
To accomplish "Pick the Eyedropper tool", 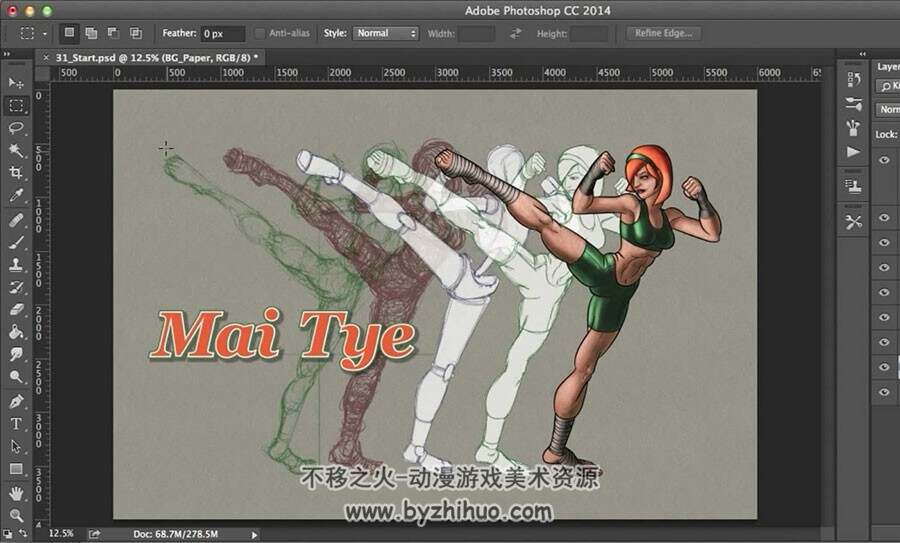I will 15,195.
